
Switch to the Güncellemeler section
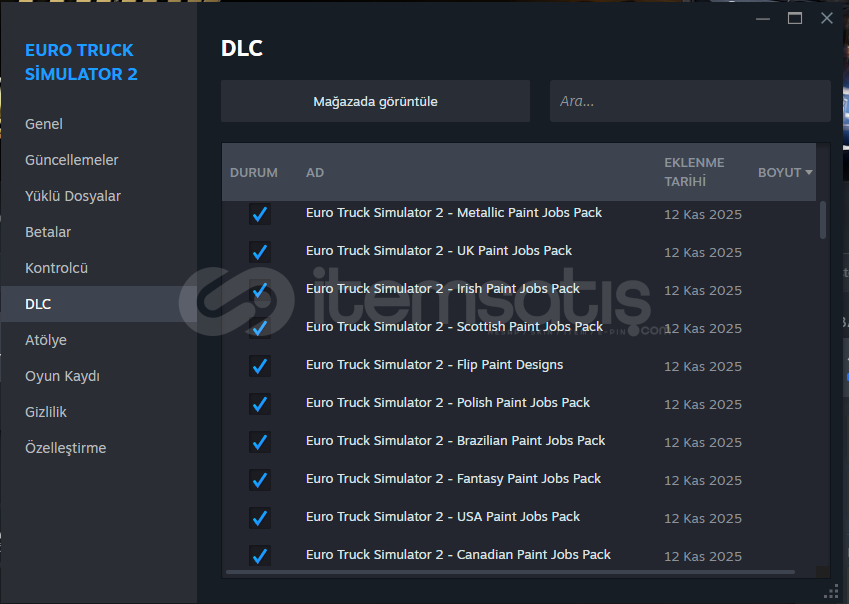pos(72,160)
